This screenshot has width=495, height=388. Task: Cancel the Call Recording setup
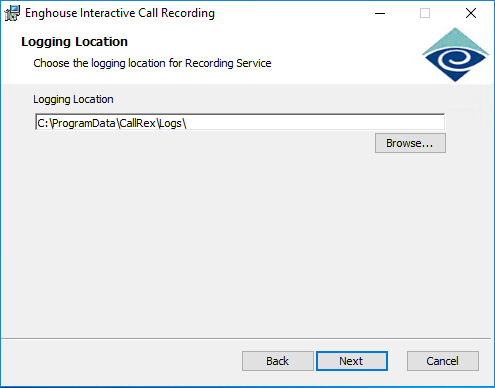coord(443,361)
